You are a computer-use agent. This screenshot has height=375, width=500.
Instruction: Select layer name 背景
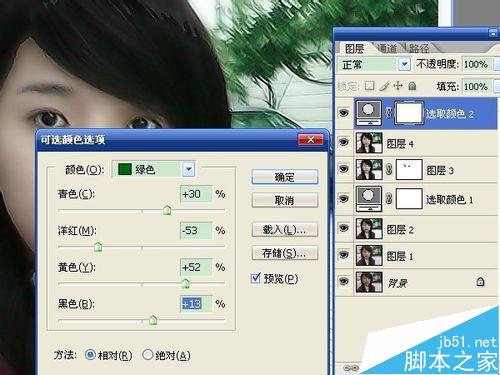[397, 283]
